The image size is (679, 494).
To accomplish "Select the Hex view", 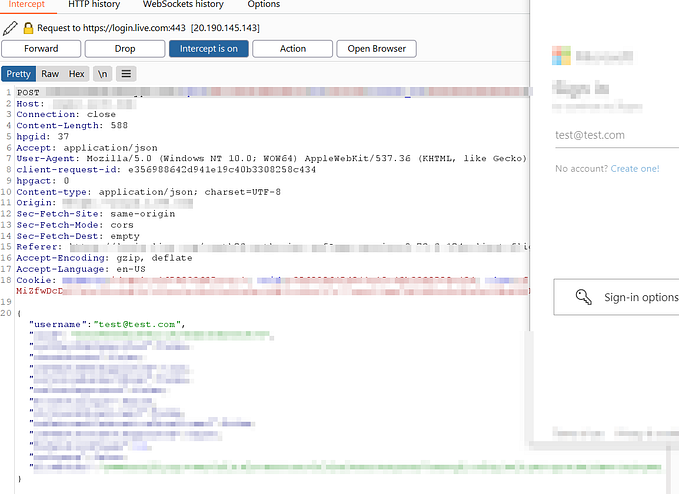I will [x=77, y=74].
